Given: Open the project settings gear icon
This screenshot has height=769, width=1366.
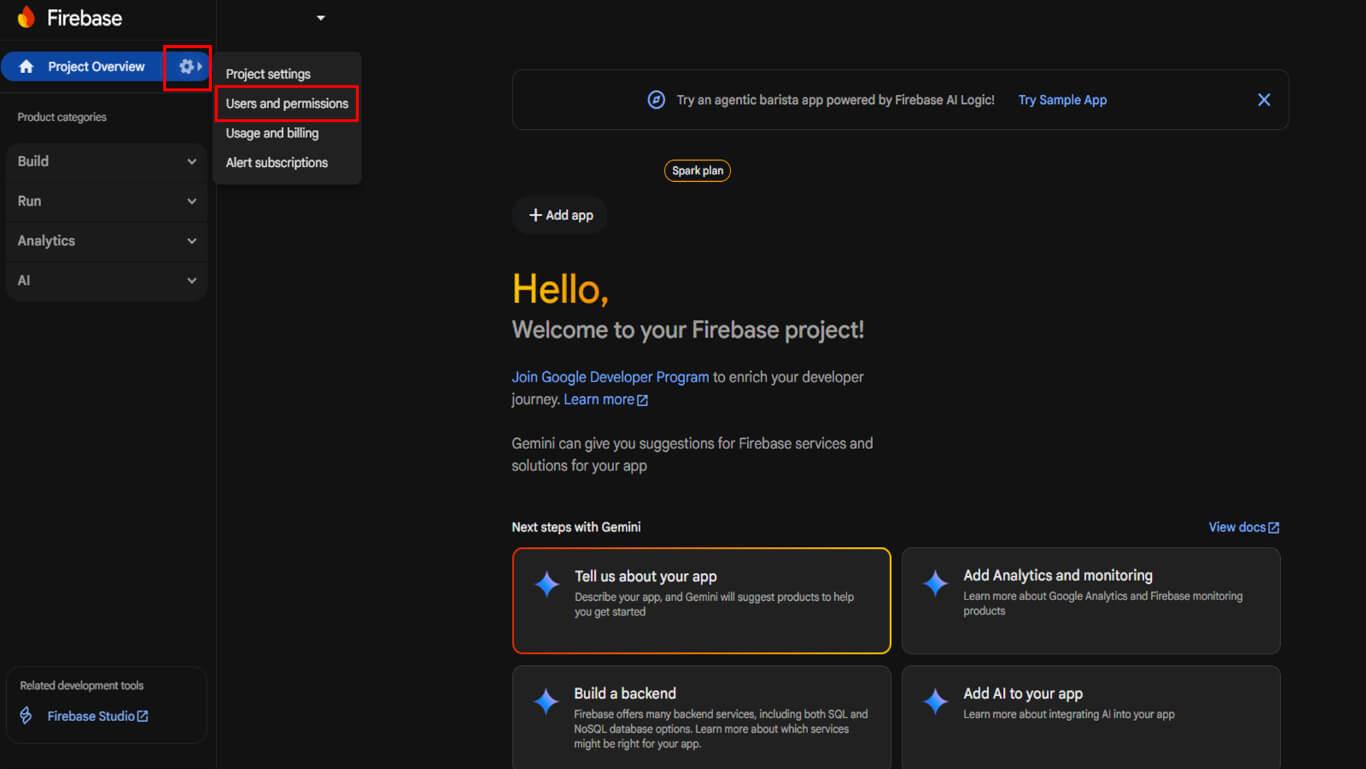Looking at the screenshot, I should (x=186, y=67).
